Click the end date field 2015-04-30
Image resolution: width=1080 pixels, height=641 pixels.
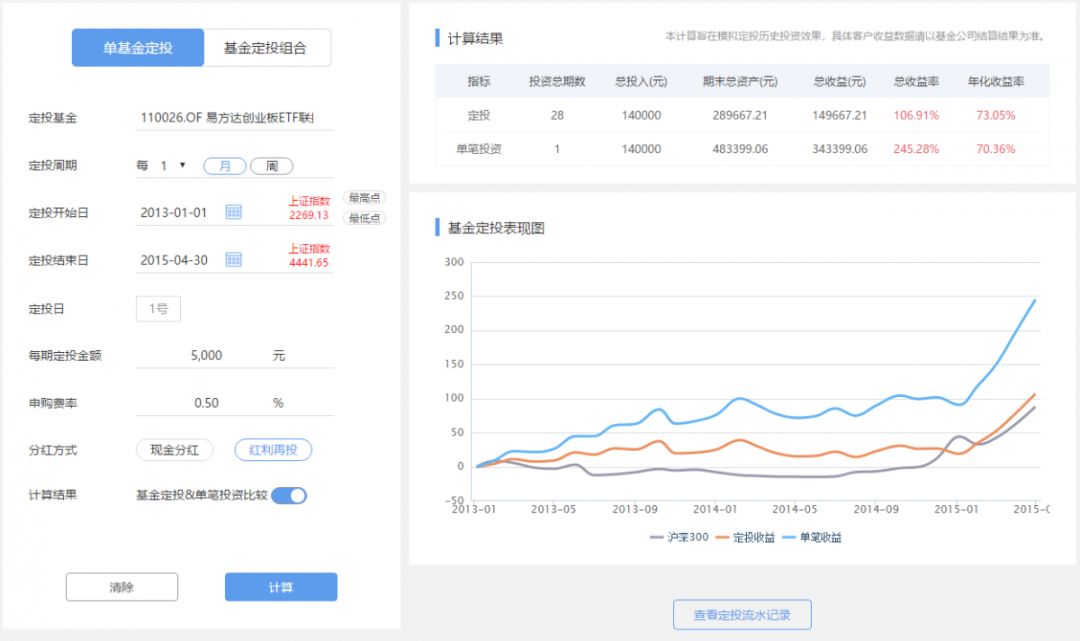(174, 260)
